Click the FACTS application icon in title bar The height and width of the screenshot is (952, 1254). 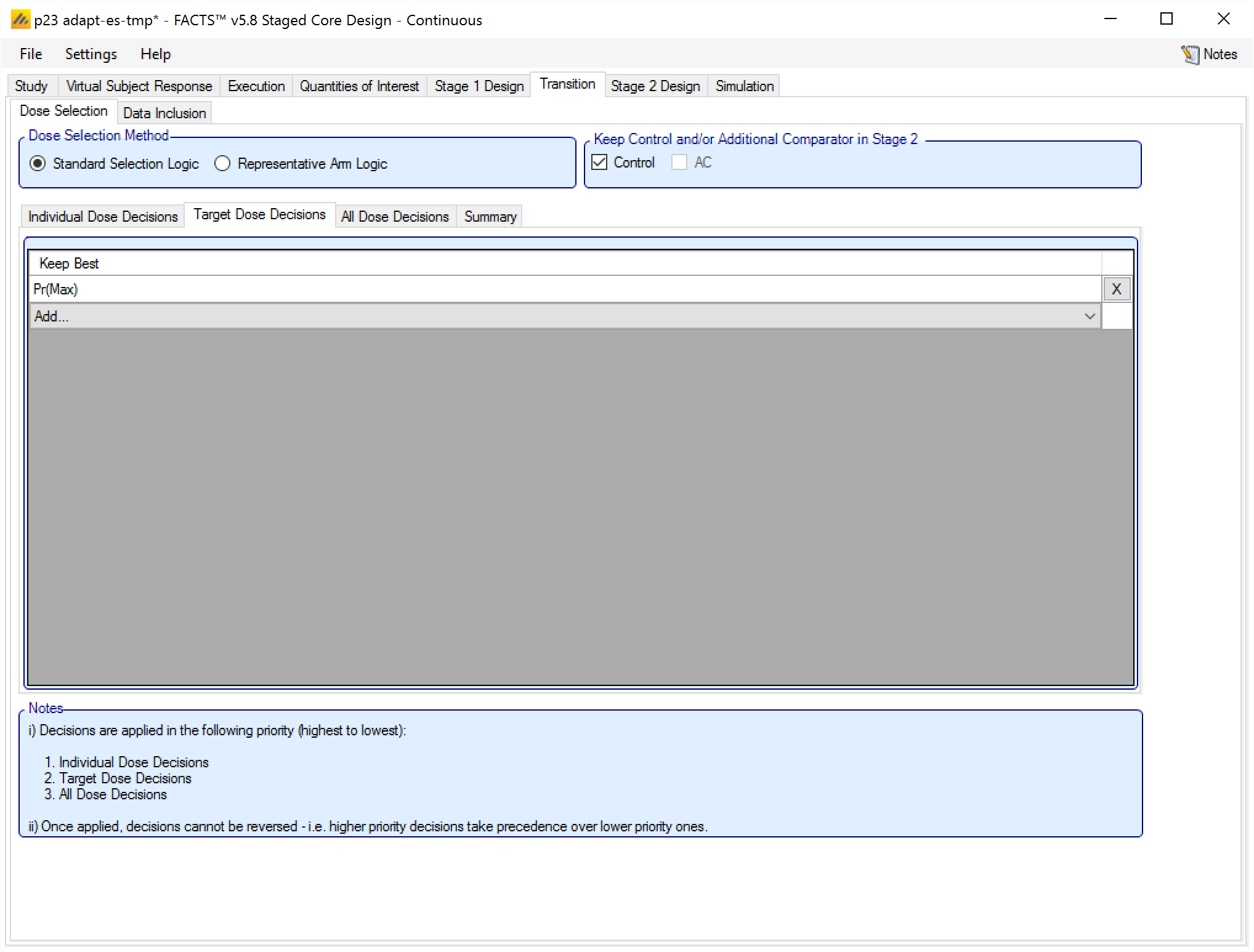pyautogui.click(x=20, y=20)
